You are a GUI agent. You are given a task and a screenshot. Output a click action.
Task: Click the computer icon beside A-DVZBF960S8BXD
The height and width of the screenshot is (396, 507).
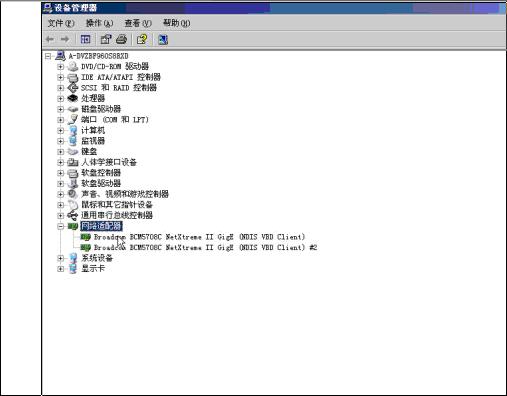(x=61, y=56)
